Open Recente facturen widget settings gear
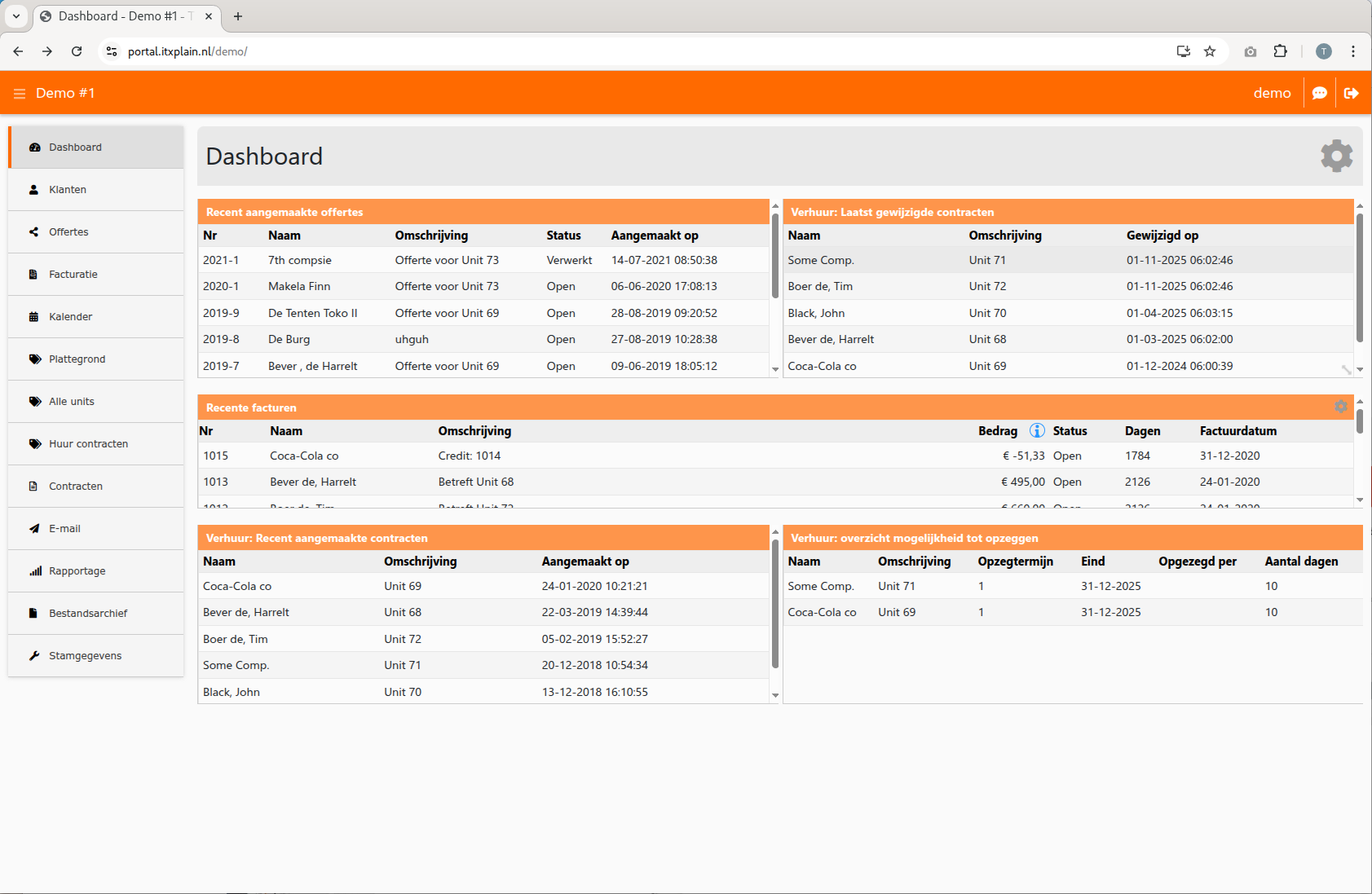 tap(1340, 407)
